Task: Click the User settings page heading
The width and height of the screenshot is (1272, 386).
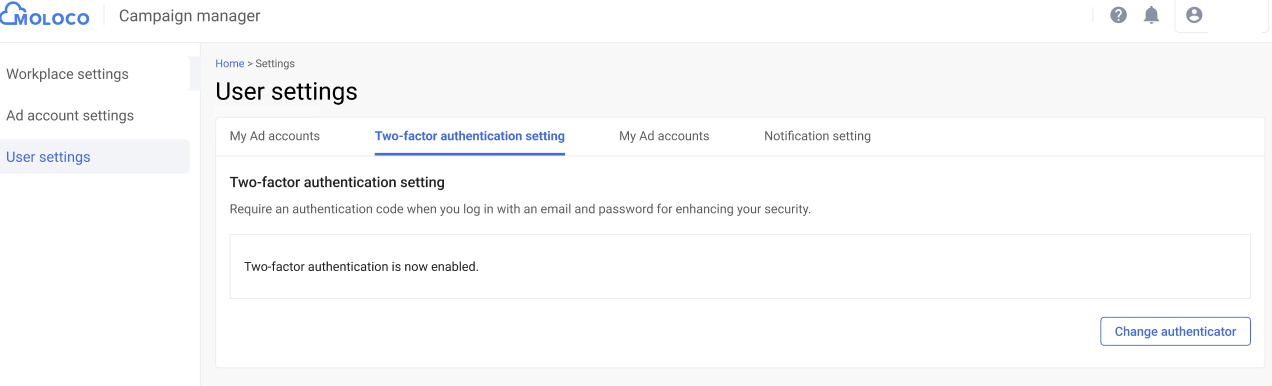Action: pos(286,92)
